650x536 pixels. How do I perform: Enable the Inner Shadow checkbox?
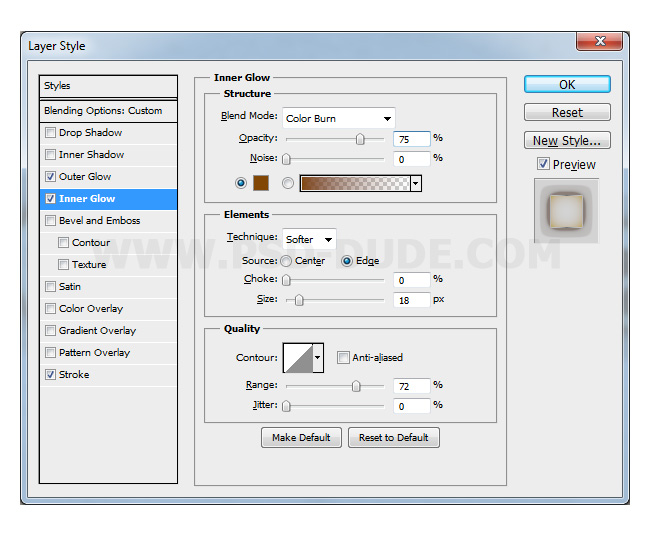(50, 155)
